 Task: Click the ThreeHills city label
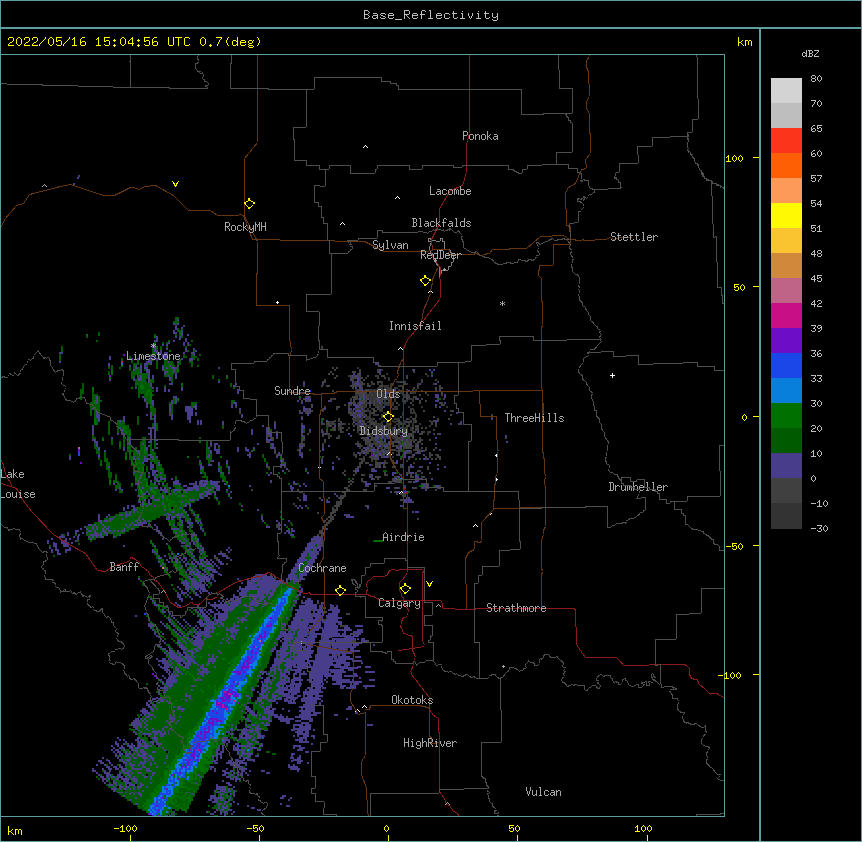coord(534,418)
